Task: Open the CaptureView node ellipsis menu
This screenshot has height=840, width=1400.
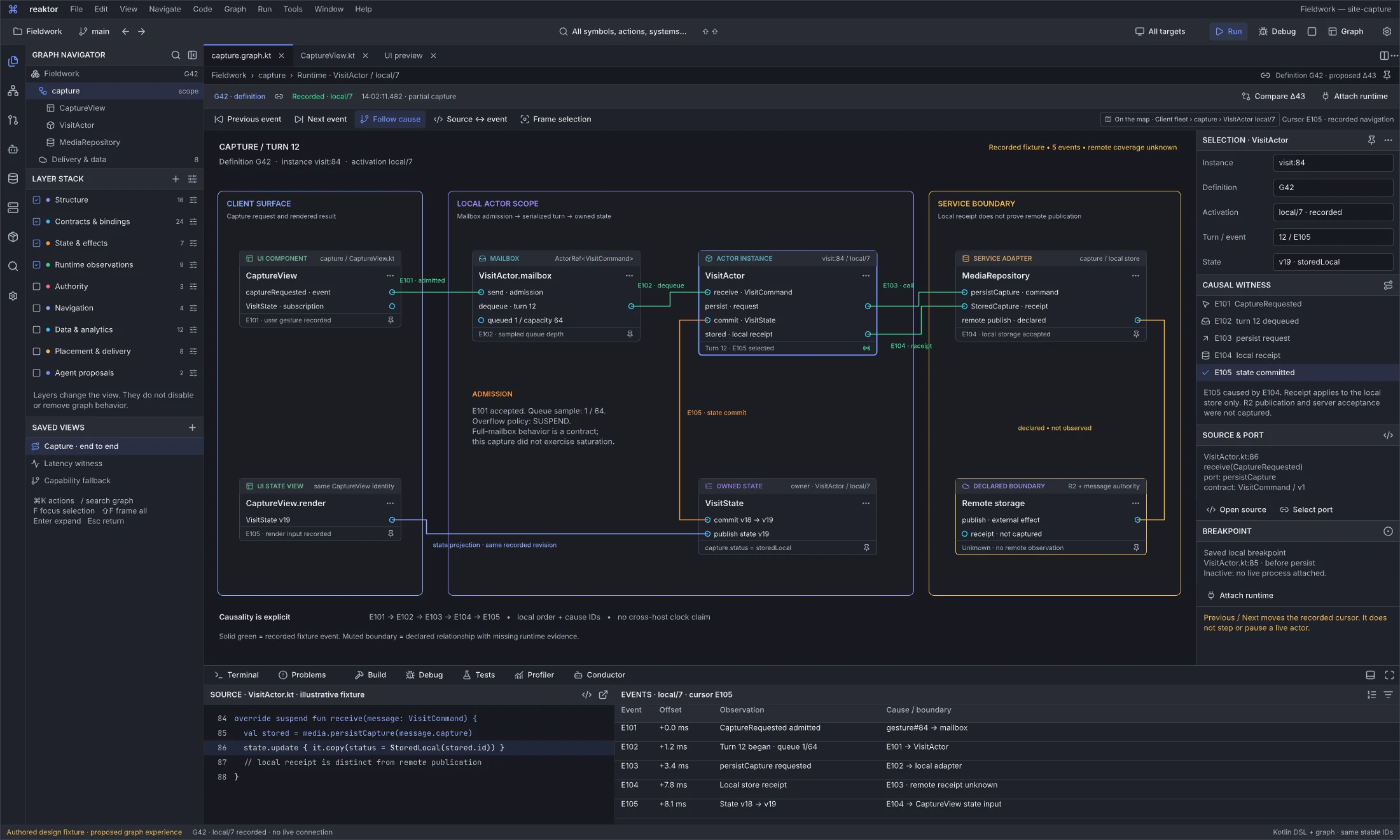Action: (x=390, y=275)
